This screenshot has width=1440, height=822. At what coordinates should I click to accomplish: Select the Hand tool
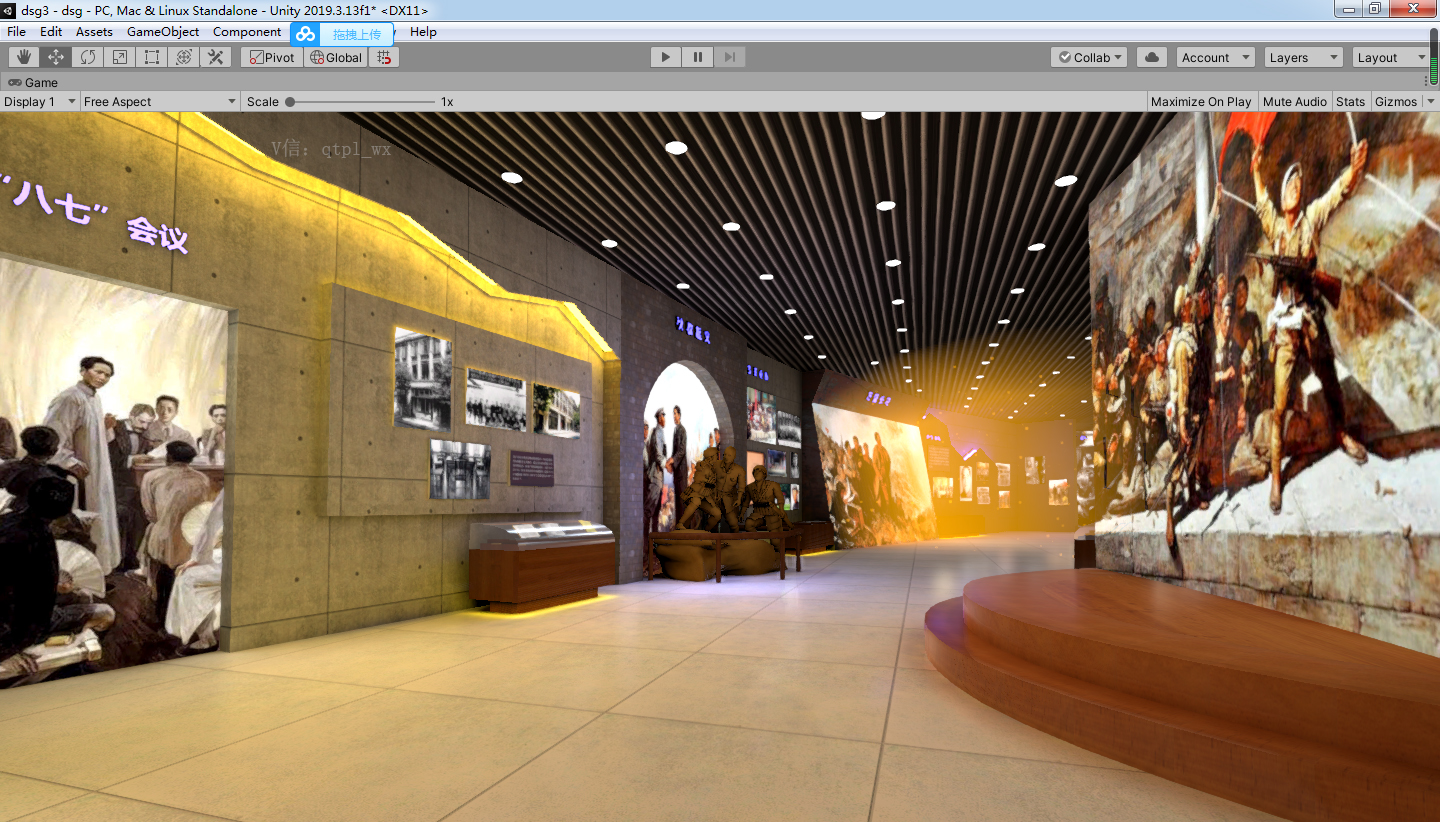(x=24, y=57)
